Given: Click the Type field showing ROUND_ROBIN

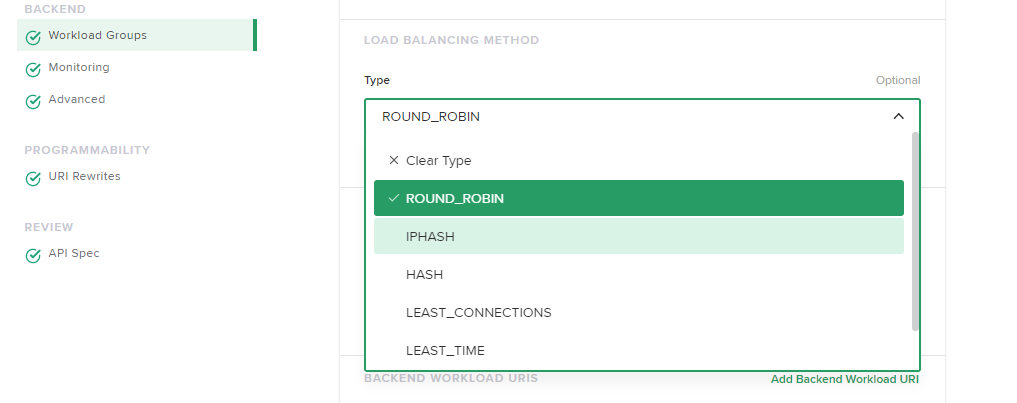Looking at the screenshot, I should [x=620, y=116].
